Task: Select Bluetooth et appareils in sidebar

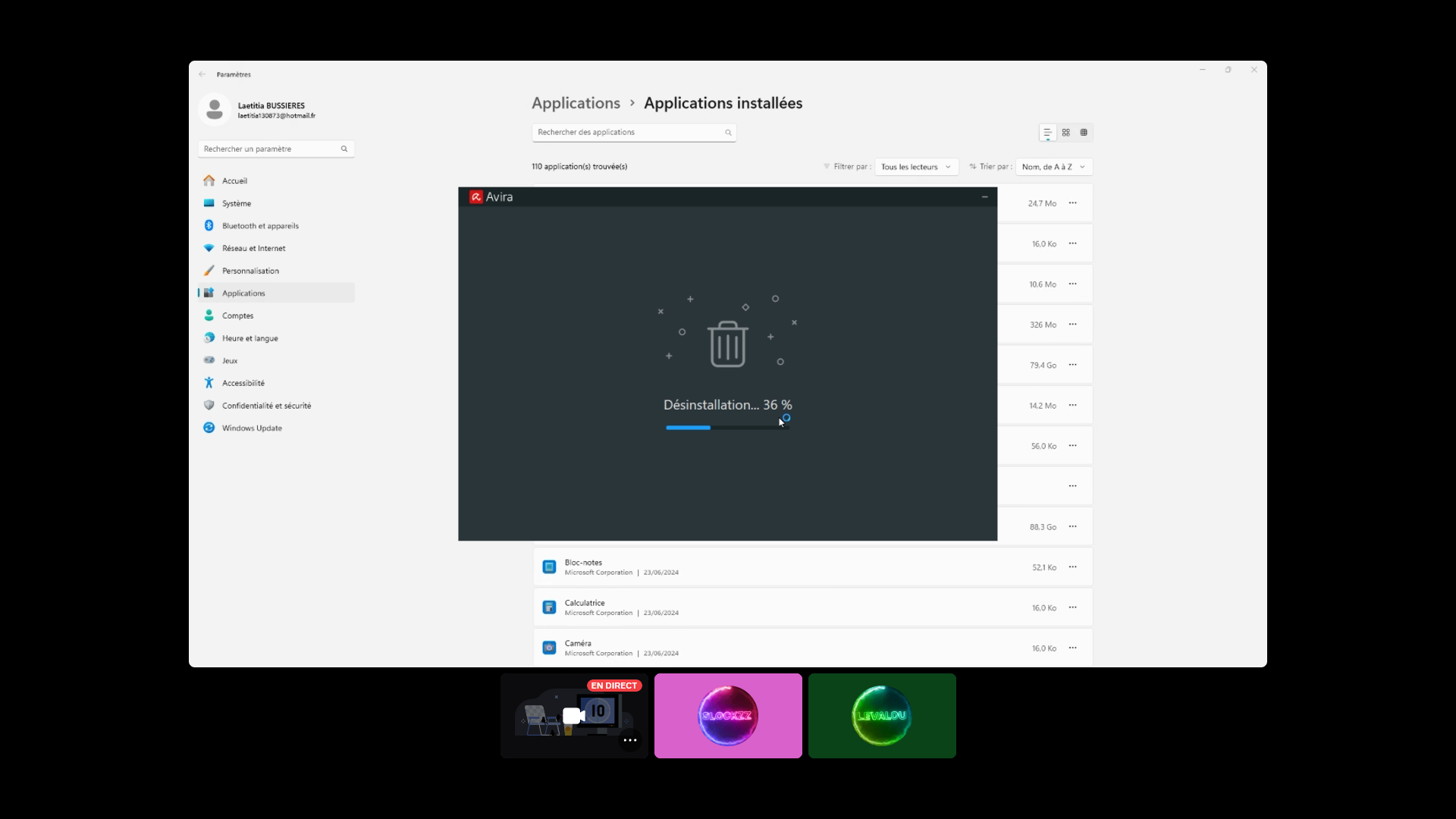Action: click(276, 226)
